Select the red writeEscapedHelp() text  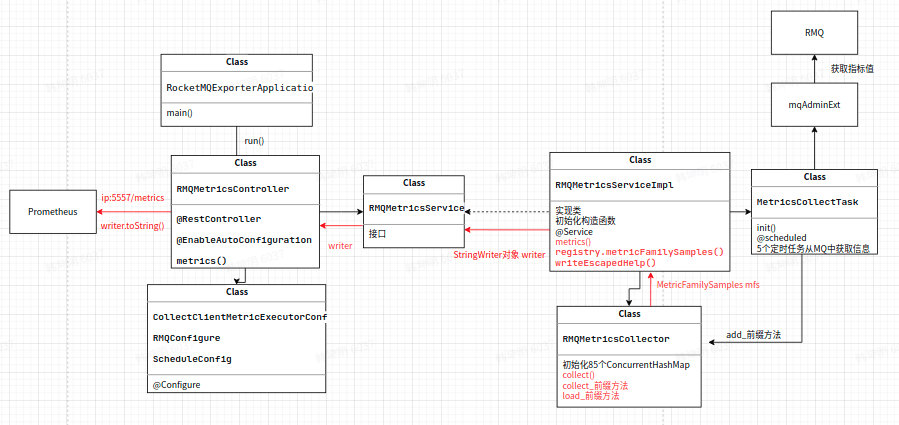click(x=605, y=262)
